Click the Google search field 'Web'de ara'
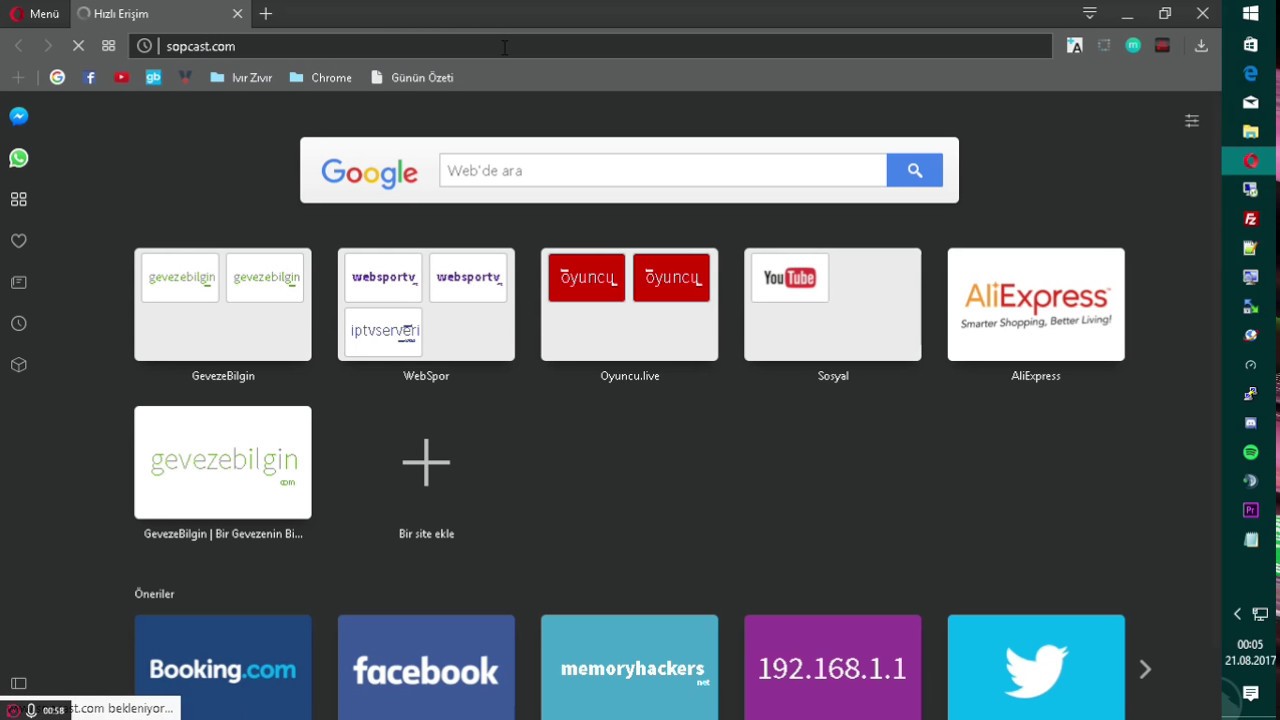The height and width of the screenshot is (720, 1280). pos(662,170)
